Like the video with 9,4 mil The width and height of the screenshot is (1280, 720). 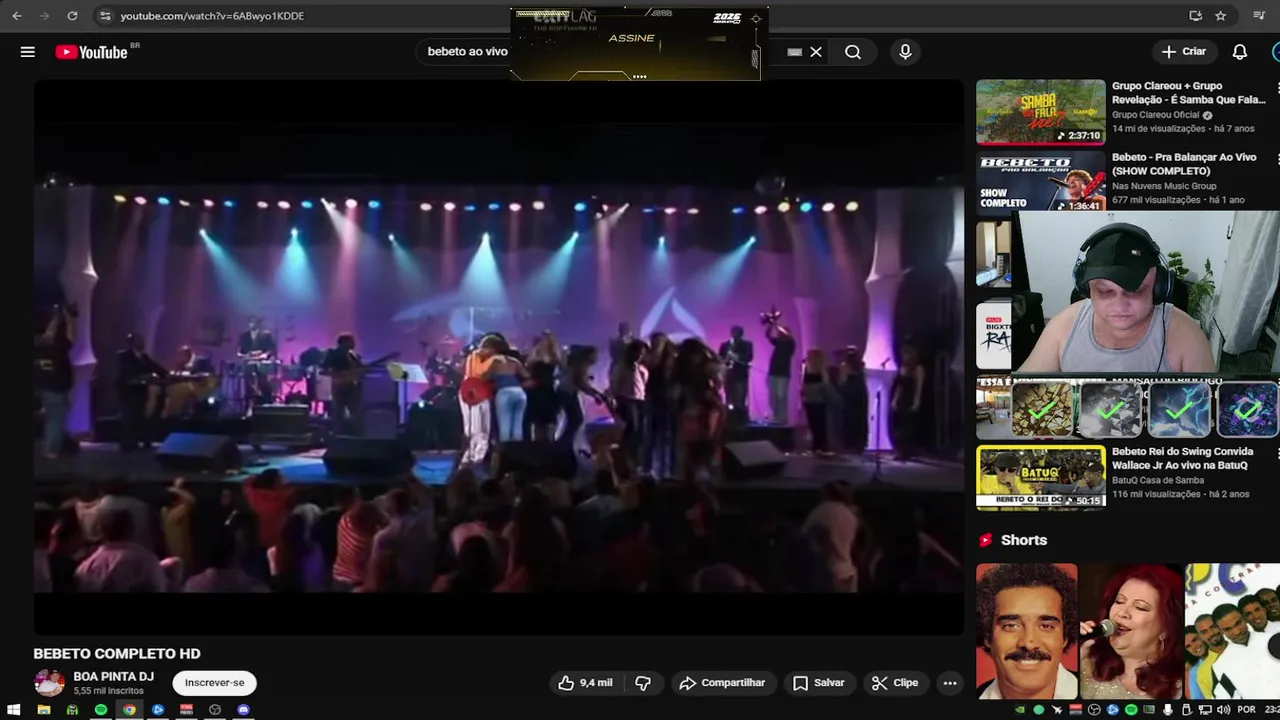pos(585,683)
